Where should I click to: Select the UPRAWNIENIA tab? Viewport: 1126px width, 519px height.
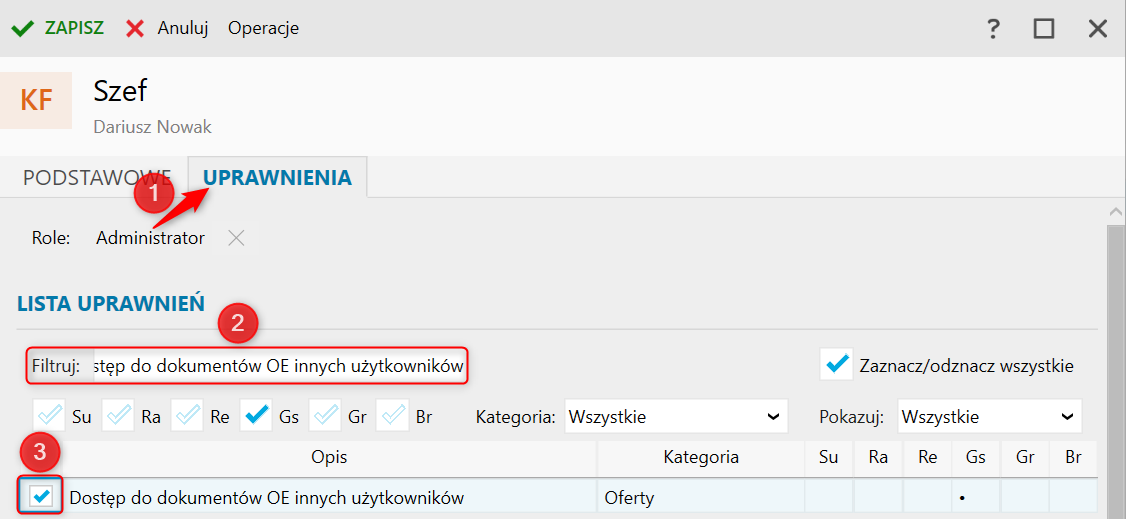coord(277,178)
